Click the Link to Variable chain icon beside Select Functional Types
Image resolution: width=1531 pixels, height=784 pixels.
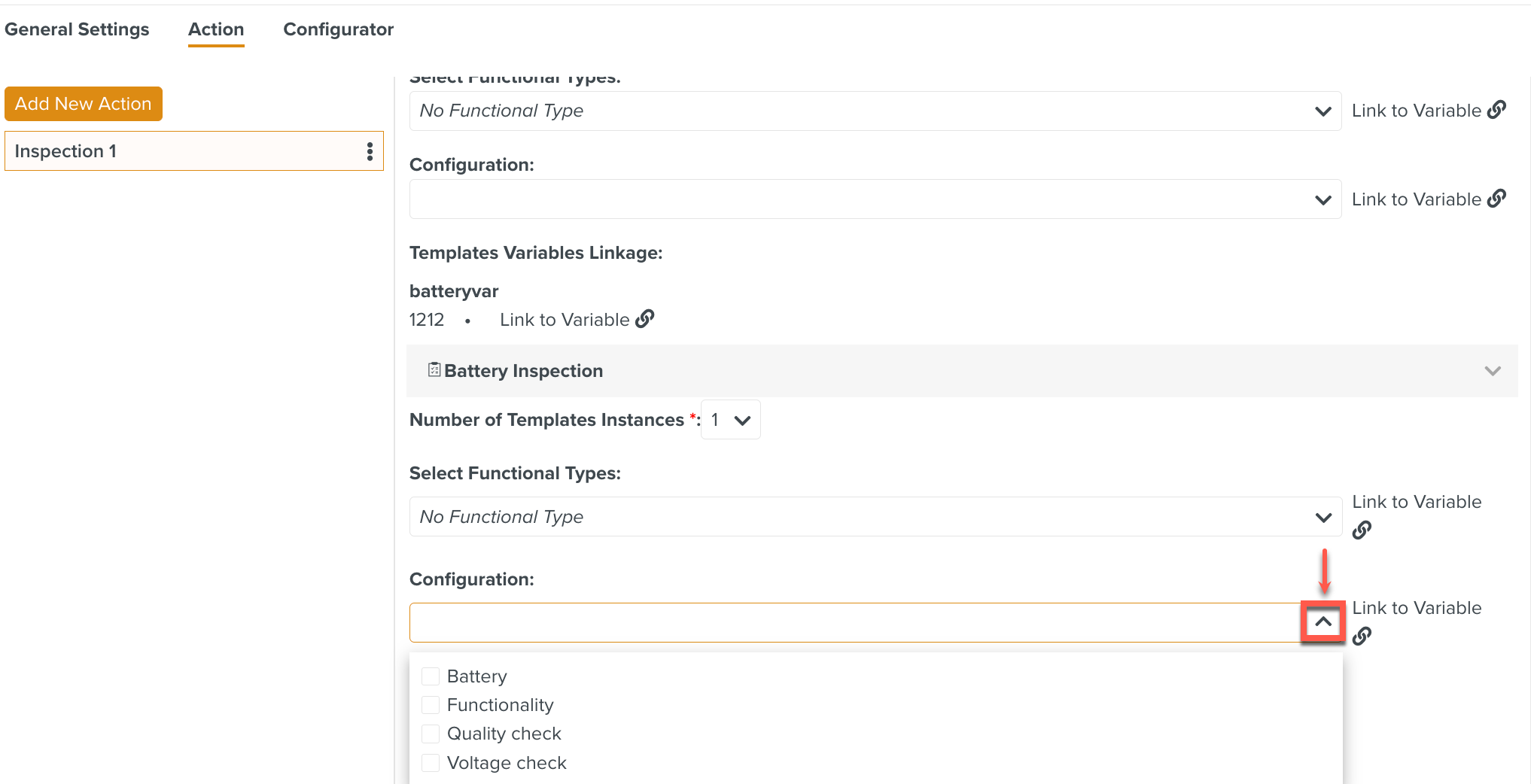point(1498,109)
